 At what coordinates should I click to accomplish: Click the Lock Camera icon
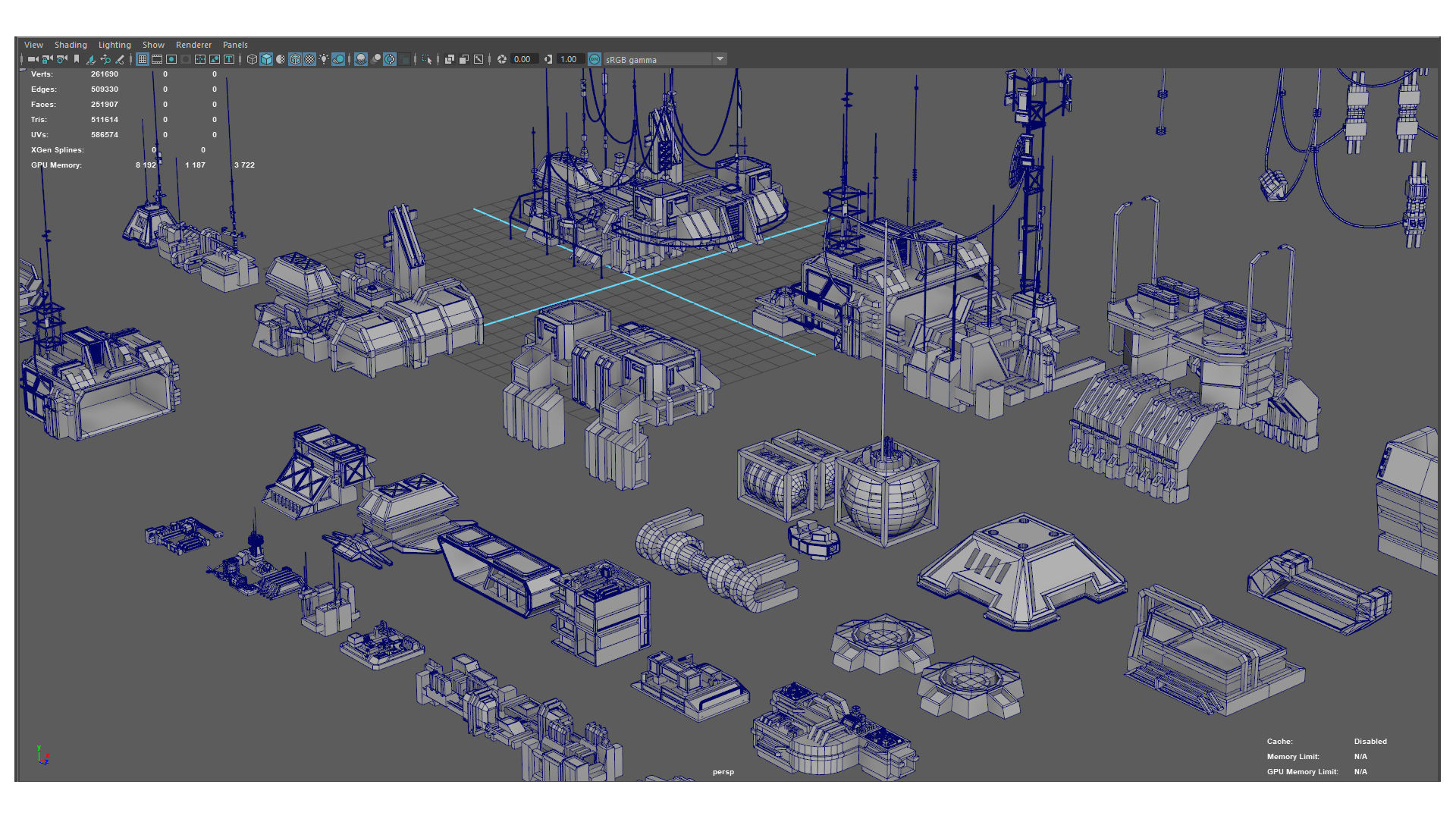pyautogui.click(x=47, y=59)
